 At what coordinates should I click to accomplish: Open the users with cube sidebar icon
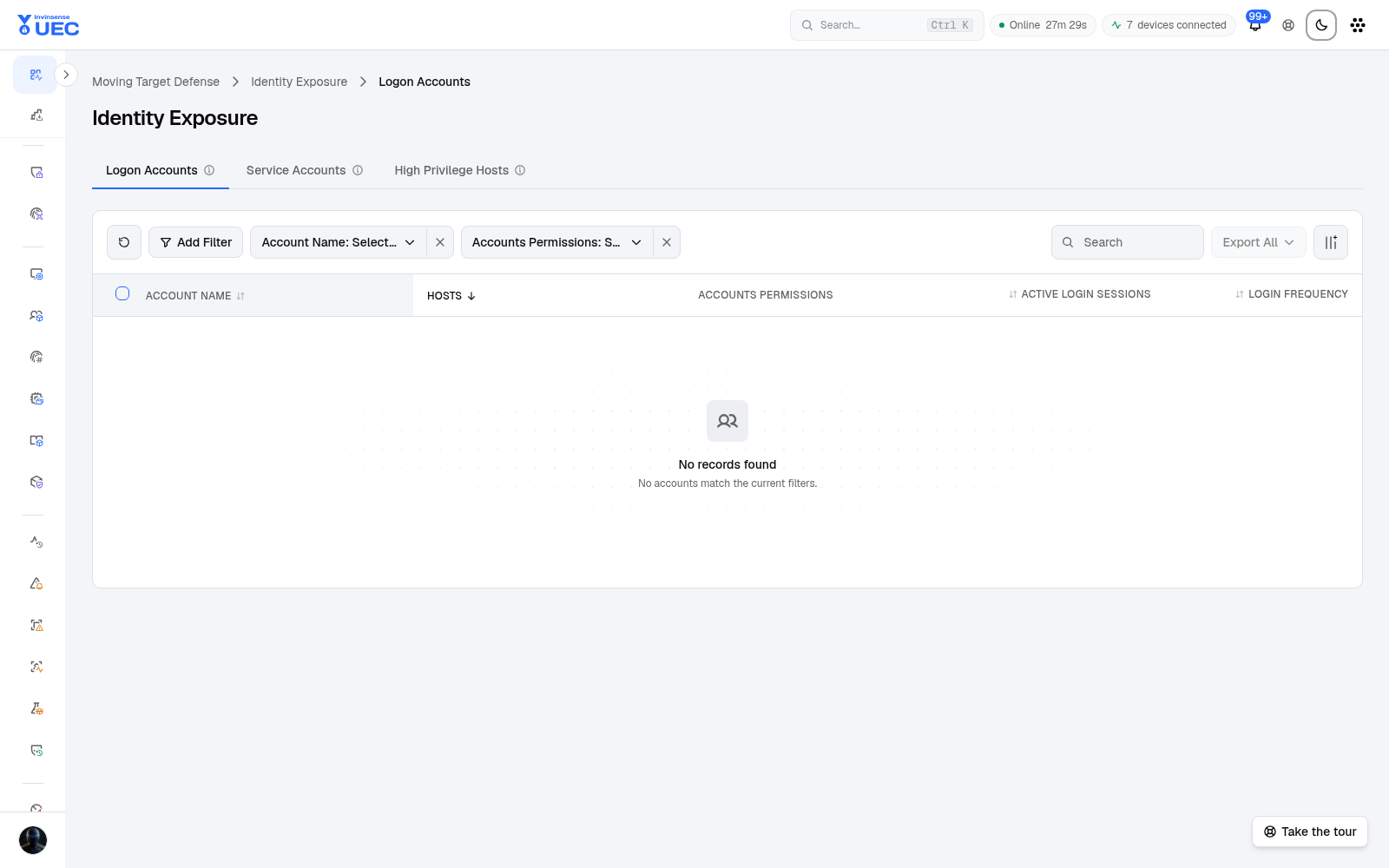click(36, 316)
